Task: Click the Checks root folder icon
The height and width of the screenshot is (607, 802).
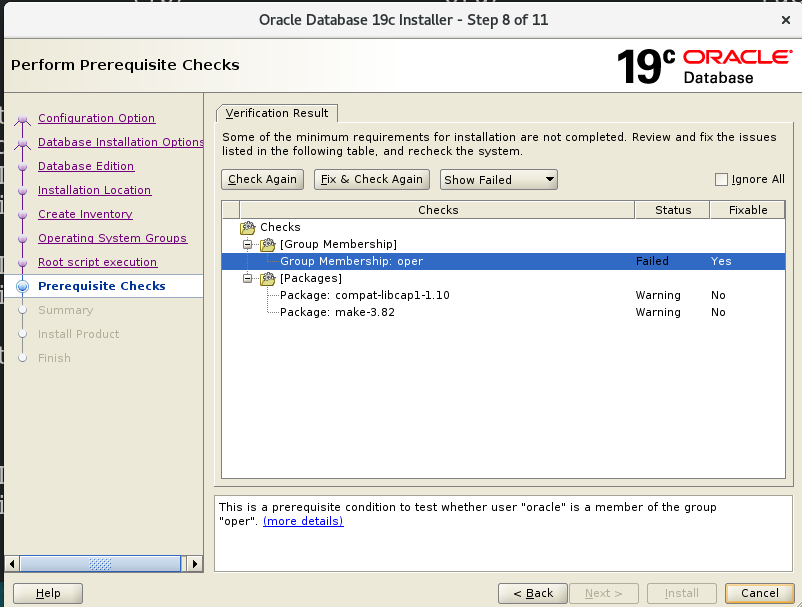Action: pos(248,227)
